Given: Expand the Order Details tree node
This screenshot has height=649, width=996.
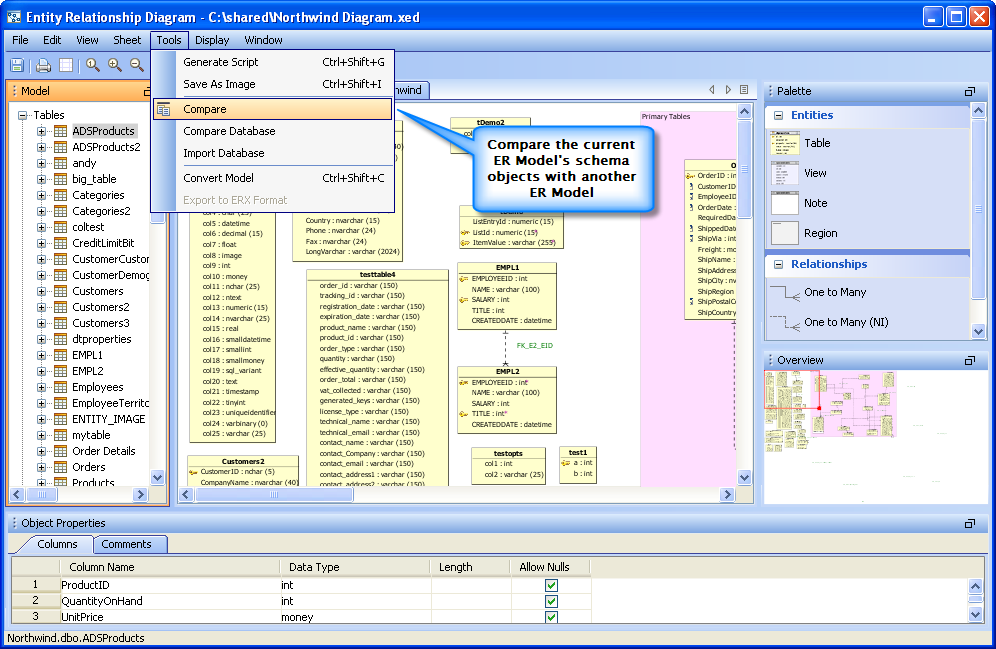Looking at the screenshot, I should [x=41, y=452].
